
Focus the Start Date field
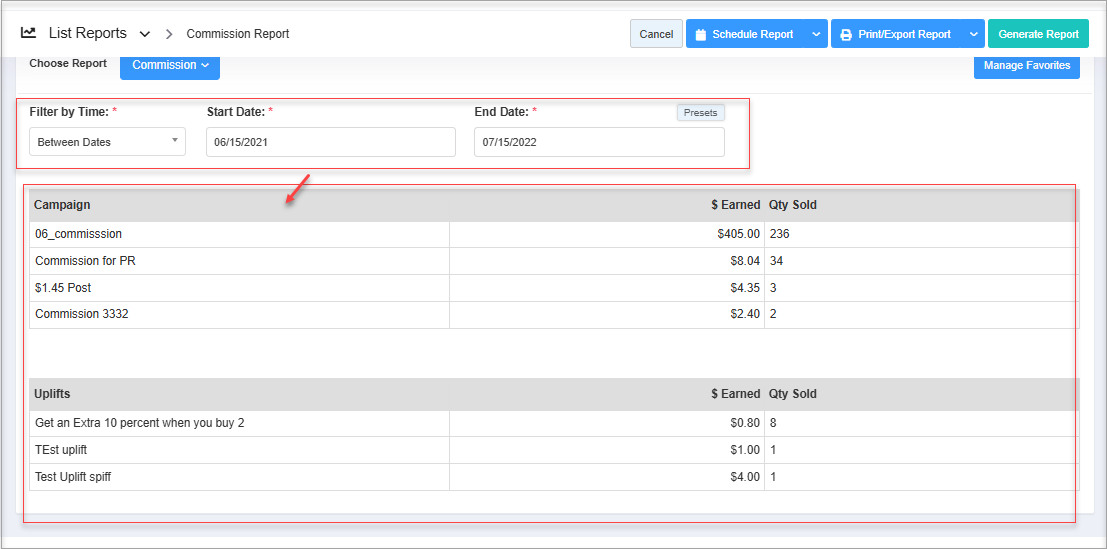pyautogui.click(x=330, y=142)
